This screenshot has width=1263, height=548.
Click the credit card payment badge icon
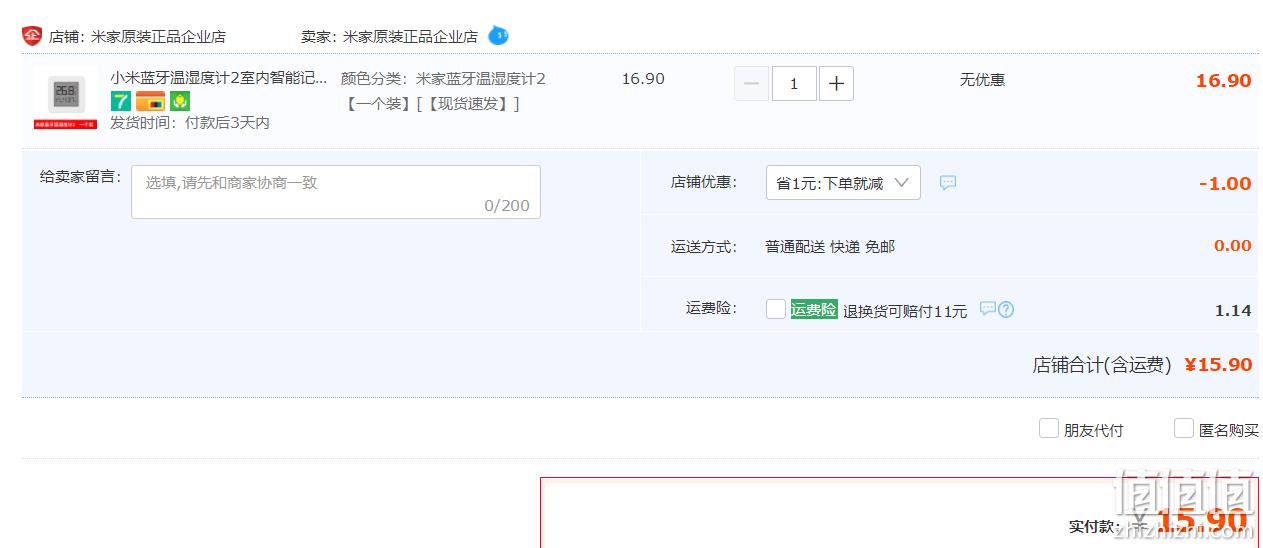[151, 101]
